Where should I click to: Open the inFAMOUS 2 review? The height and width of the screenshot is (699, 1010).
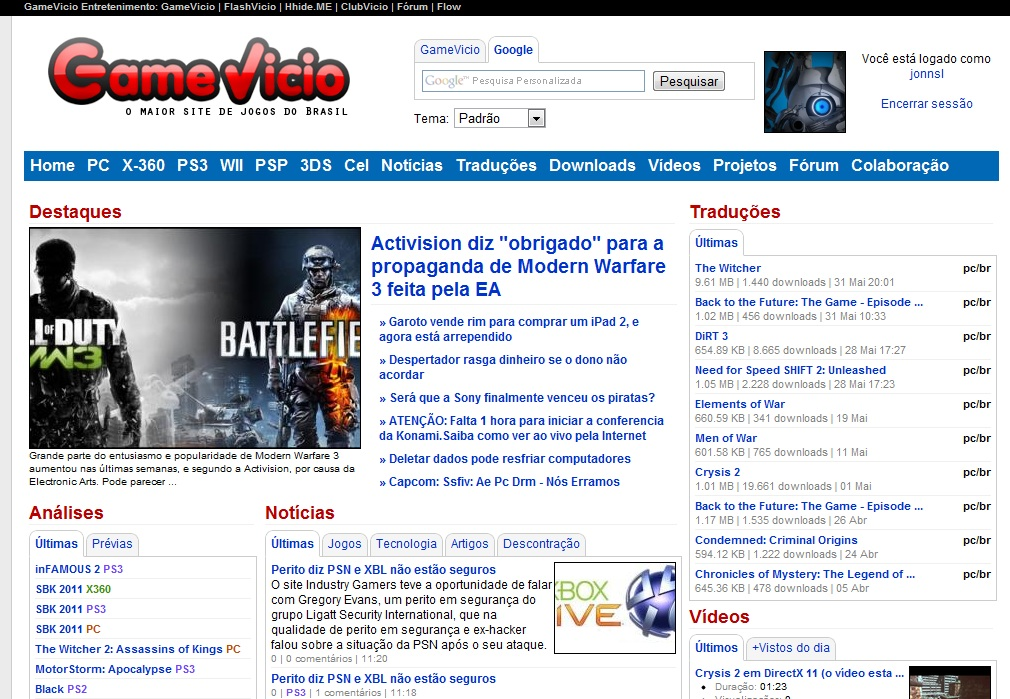coord(79,569)
